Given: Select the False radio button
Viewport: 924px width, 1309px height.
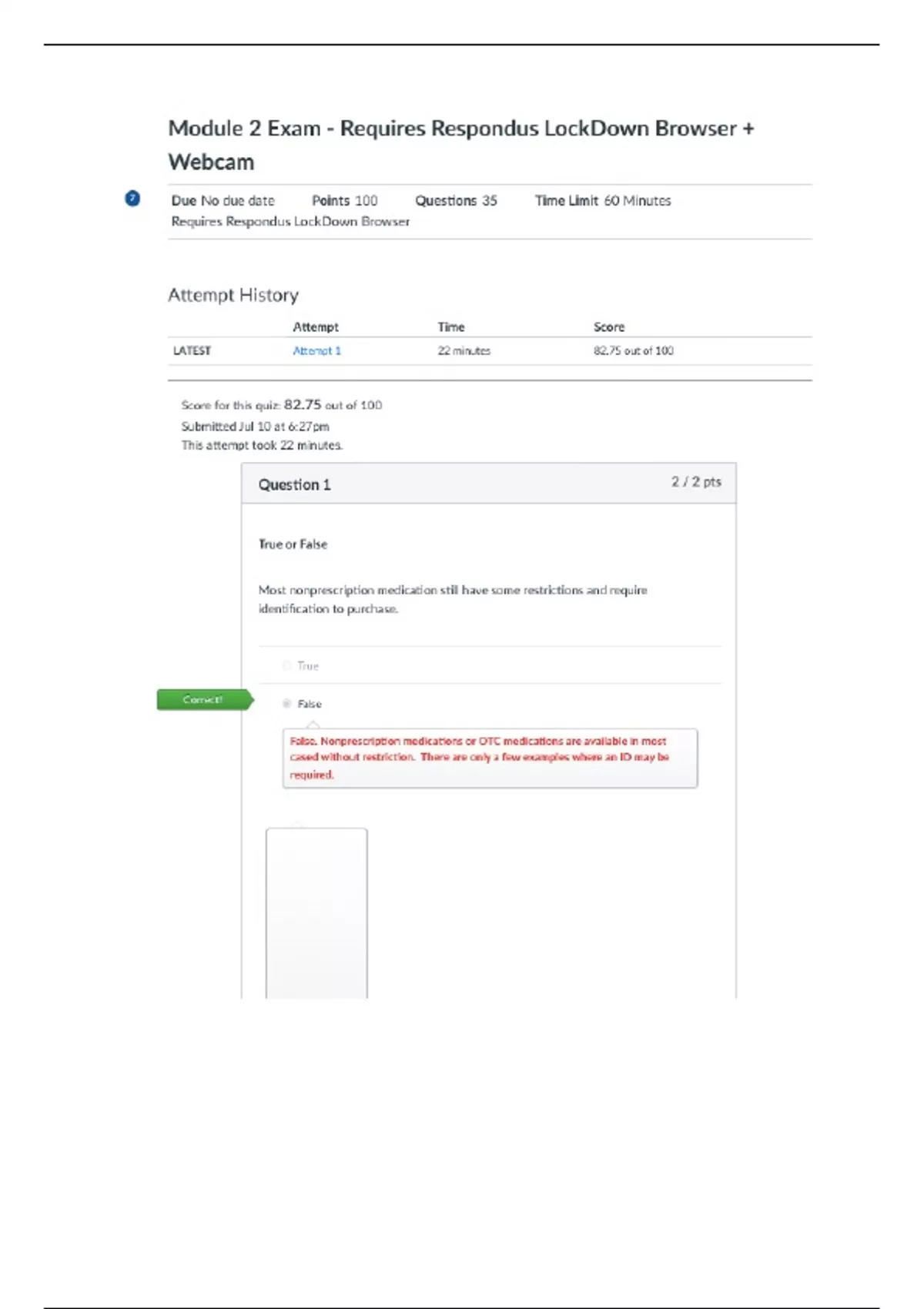Looking at the screenshot, I should pyautogui.click(x=287, y=704).
